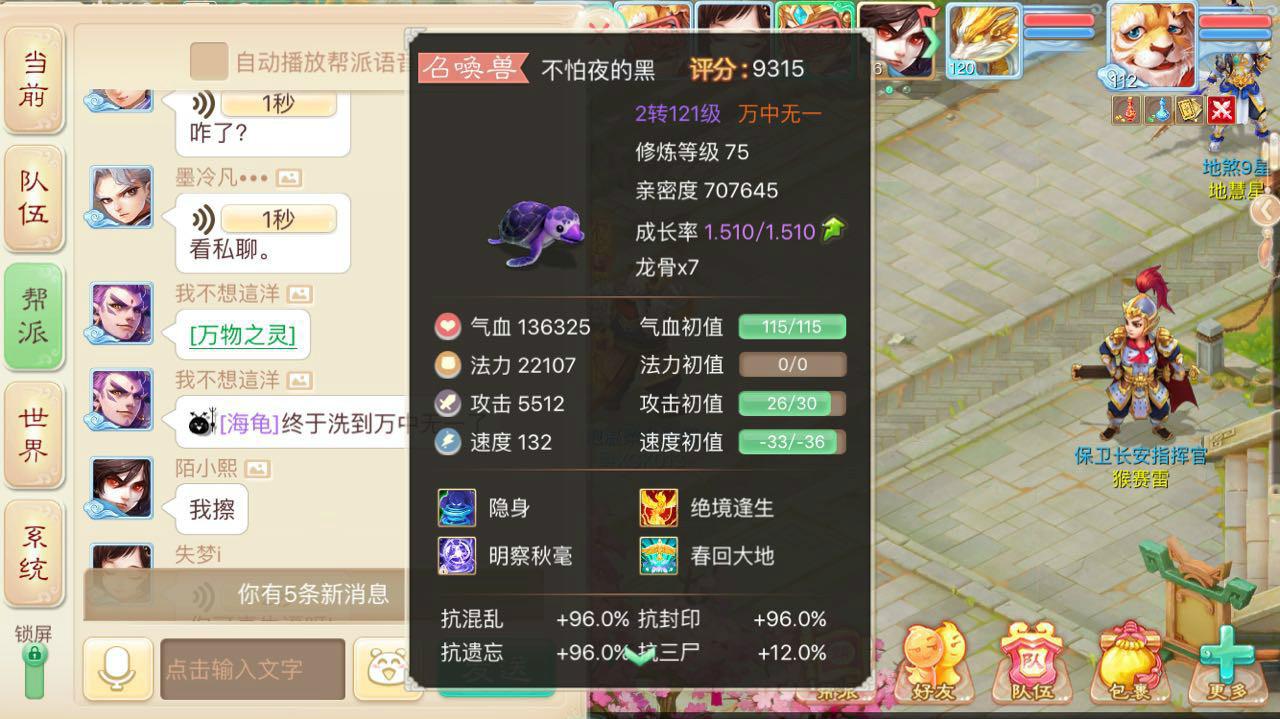Select the 明察秋毫 skill icon
Screen dimensions: 1280x719
click(x=457, y=556)
